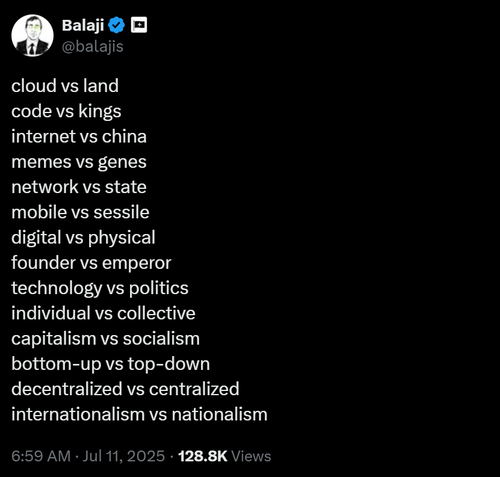Click the "network vs state" line
Viewport: 500px width, 477px height.
79,187
